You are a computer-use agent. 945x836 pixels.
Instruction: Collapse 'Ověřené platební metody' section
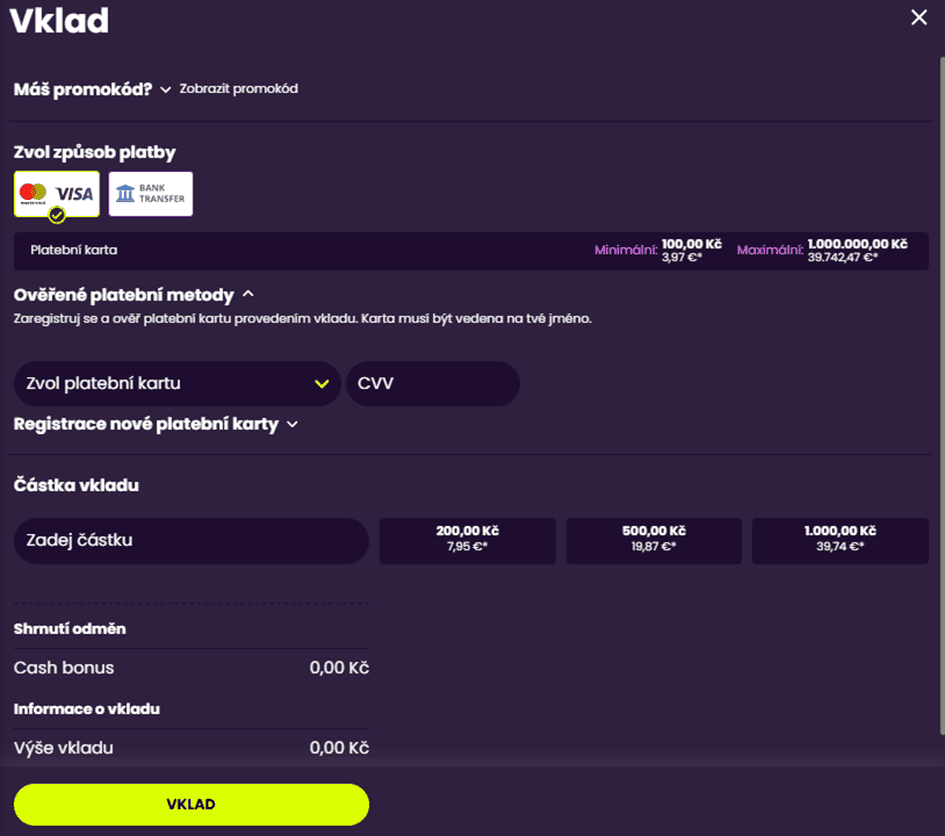134,295
